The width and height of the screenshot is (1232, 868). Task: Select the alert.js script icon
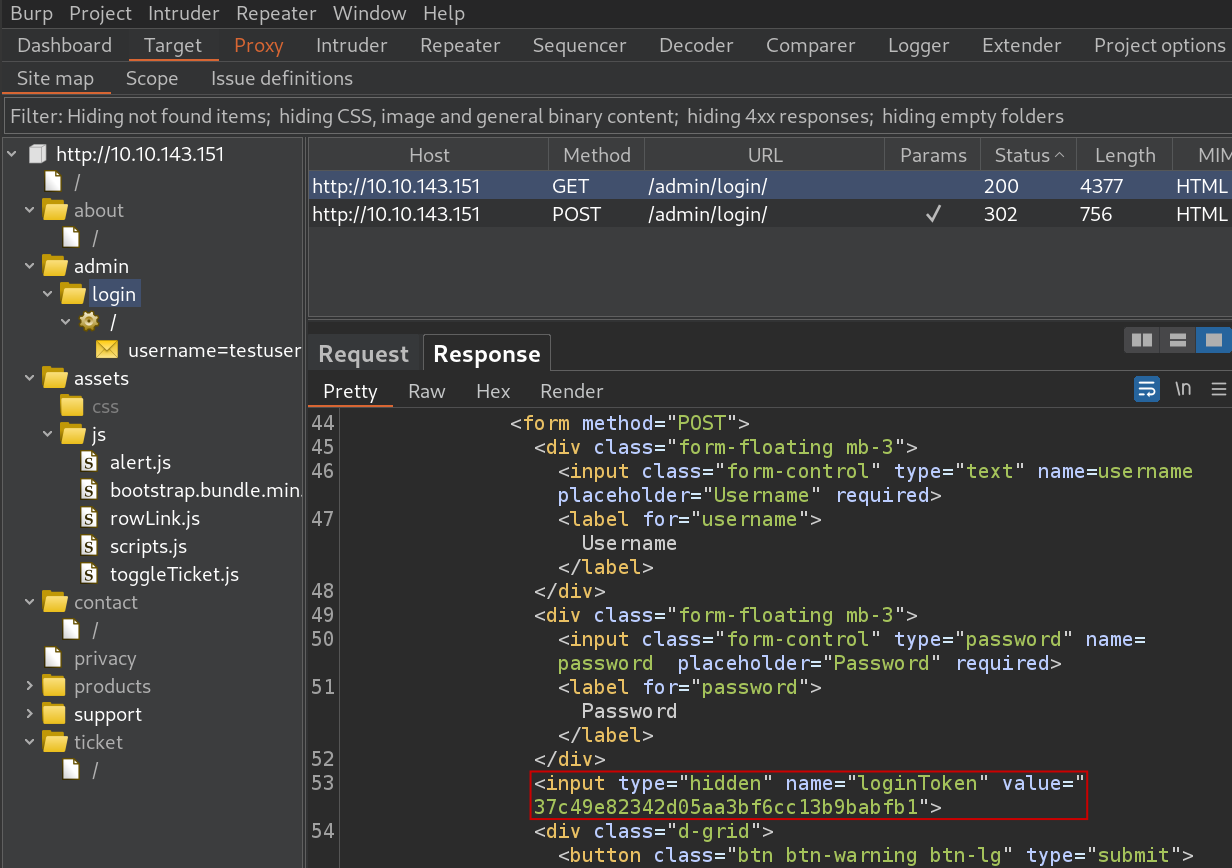coord(90,462)
